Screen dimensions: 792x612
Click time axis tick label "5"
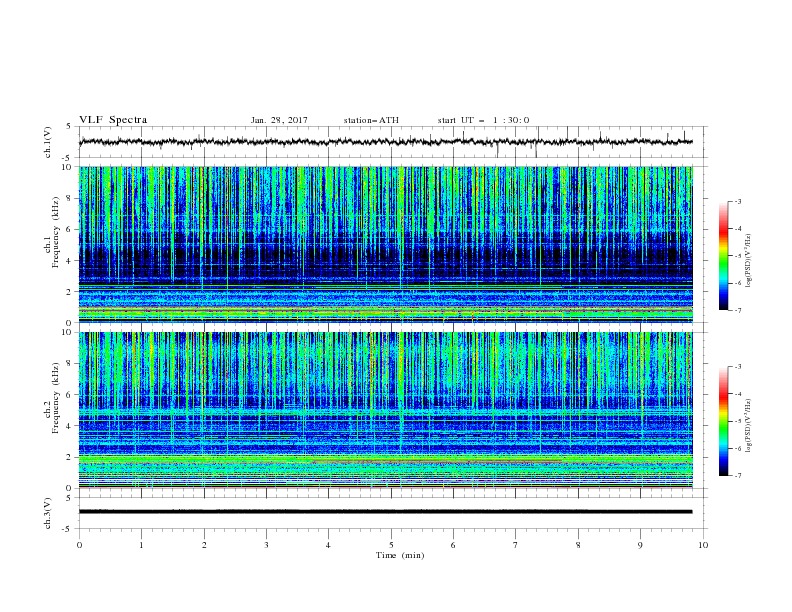pyautogui.click(x=391, y=545)
